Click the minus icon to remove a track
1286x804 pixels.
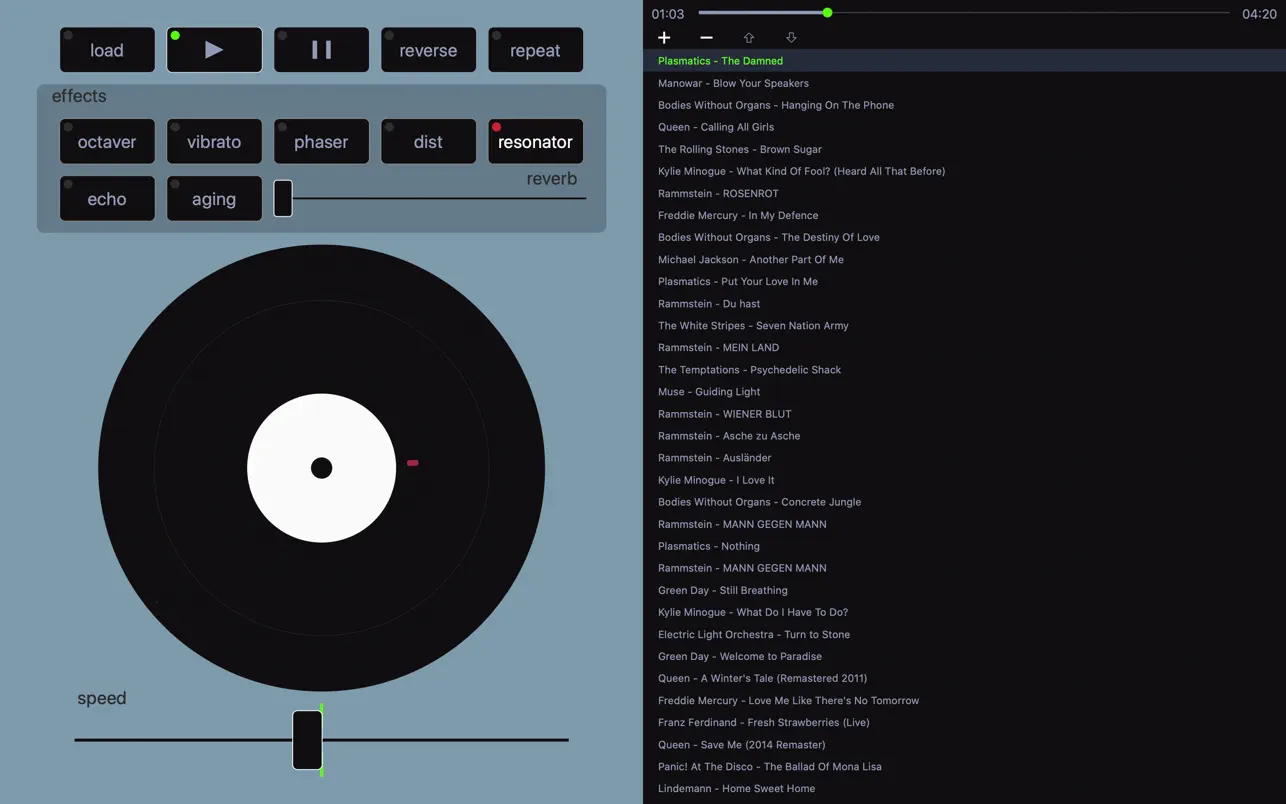[706, 38]
